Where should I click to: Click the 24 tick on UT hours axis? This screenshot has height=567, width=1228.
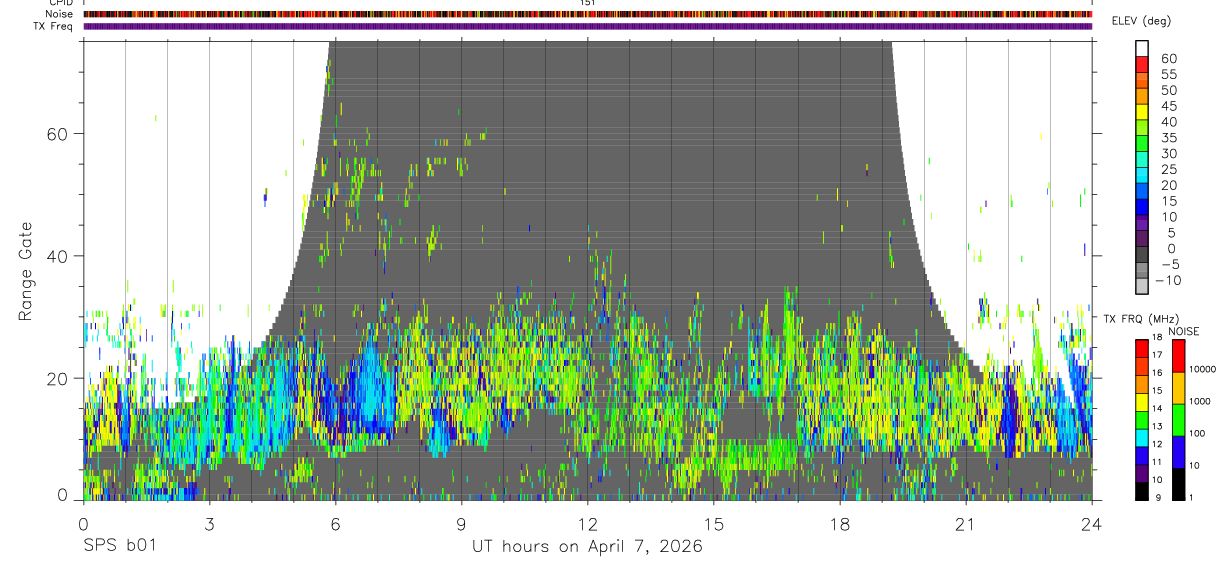click(x=1092, y=523)
